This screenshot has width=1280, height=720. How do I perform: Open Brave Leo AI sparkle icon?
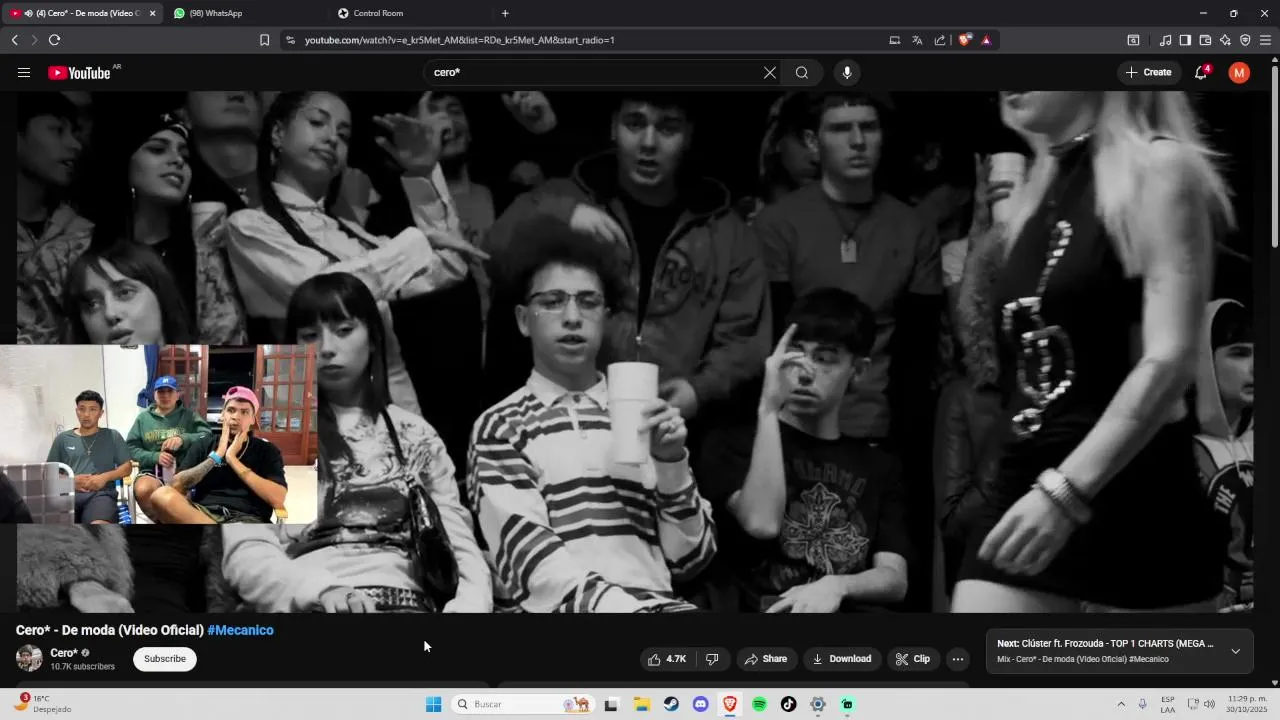pyautogui.click(x=1225, y=40)
